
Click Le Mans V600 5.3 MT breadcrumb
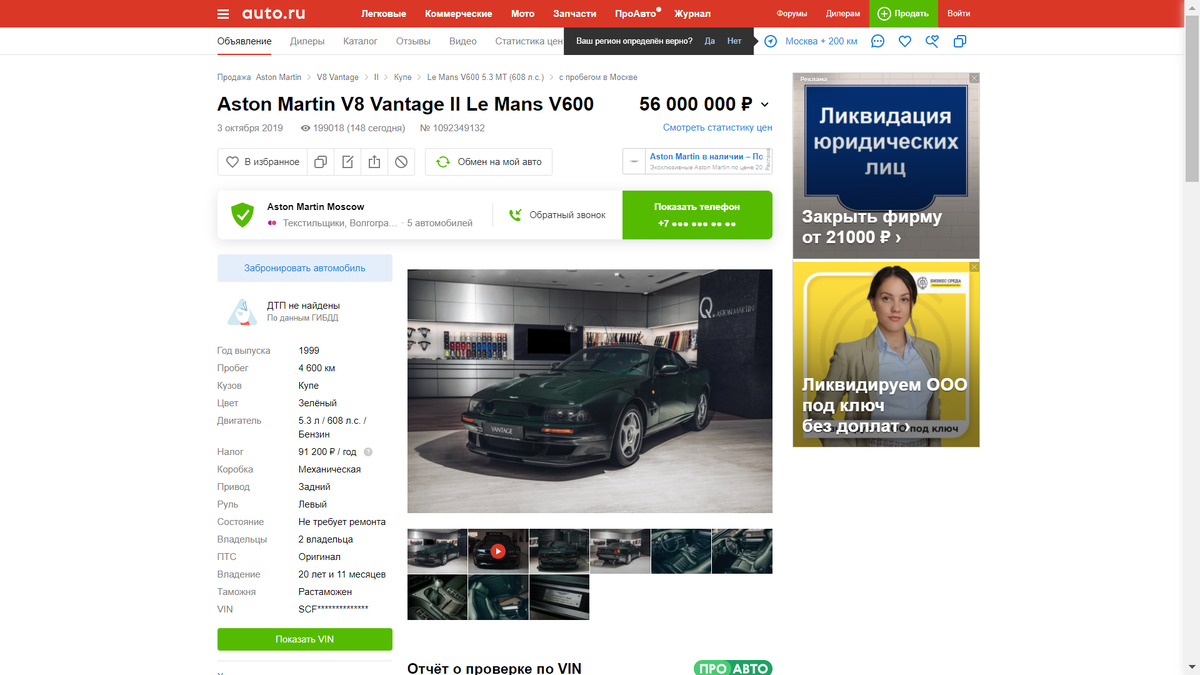click(485, 77)
